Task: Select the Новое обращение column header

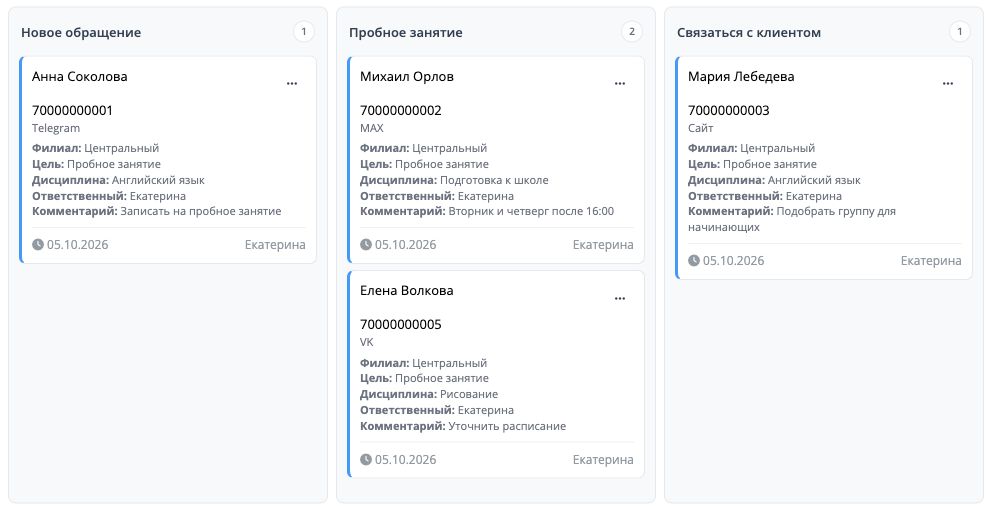Action: (x=81, y=33)
